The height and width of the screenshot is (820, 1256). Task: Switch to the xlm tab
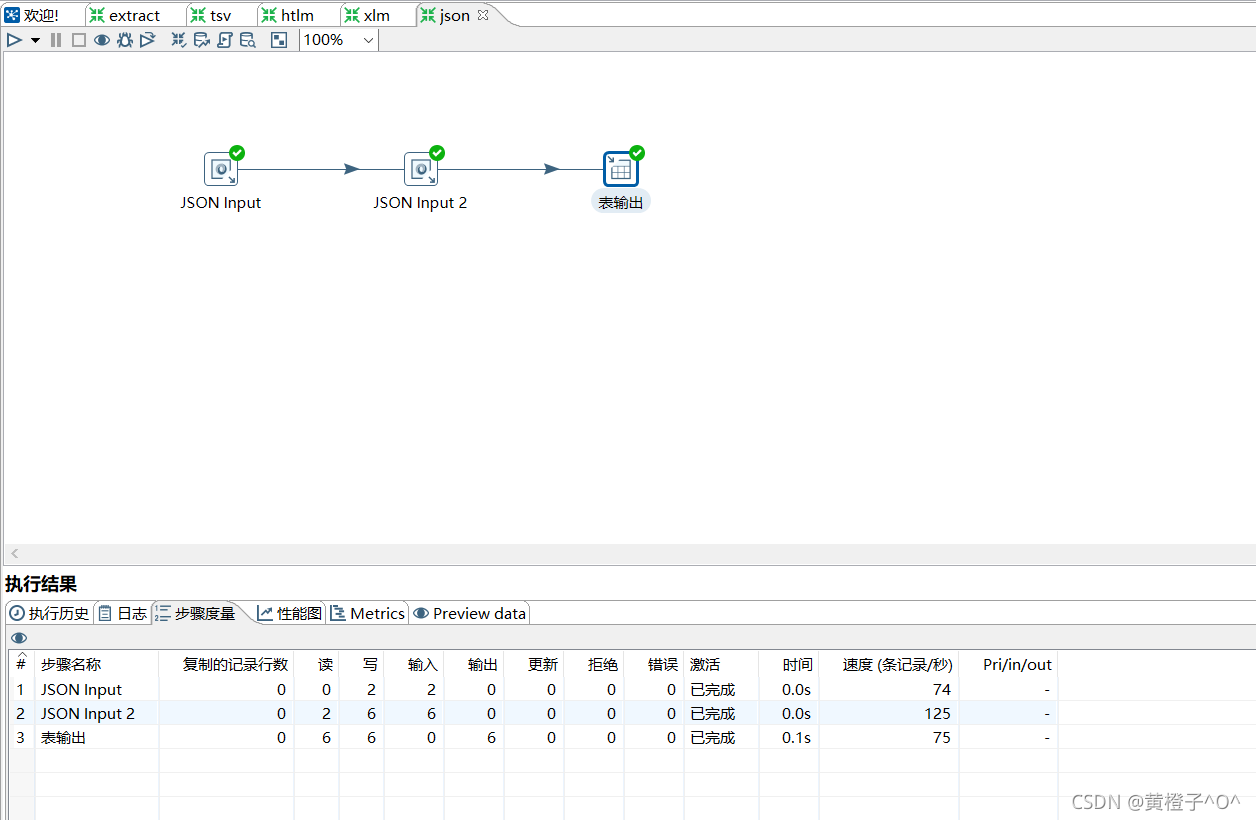367,15
